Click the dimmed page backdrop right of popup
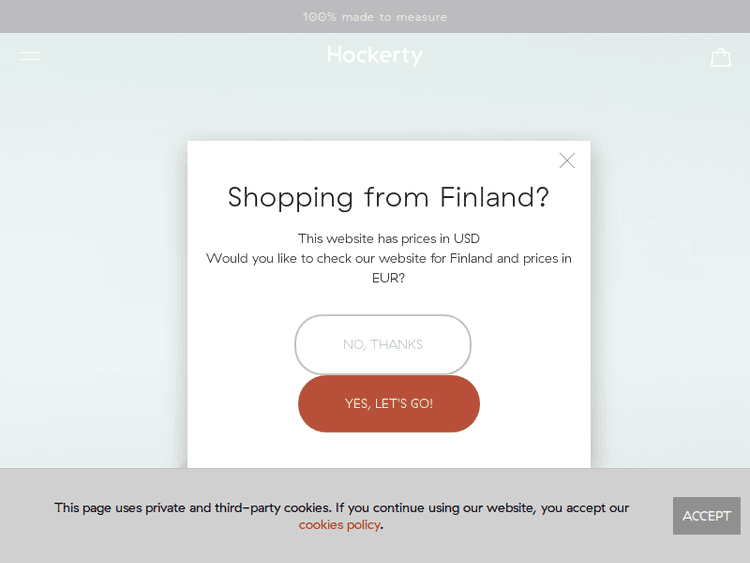 (670, 300)
